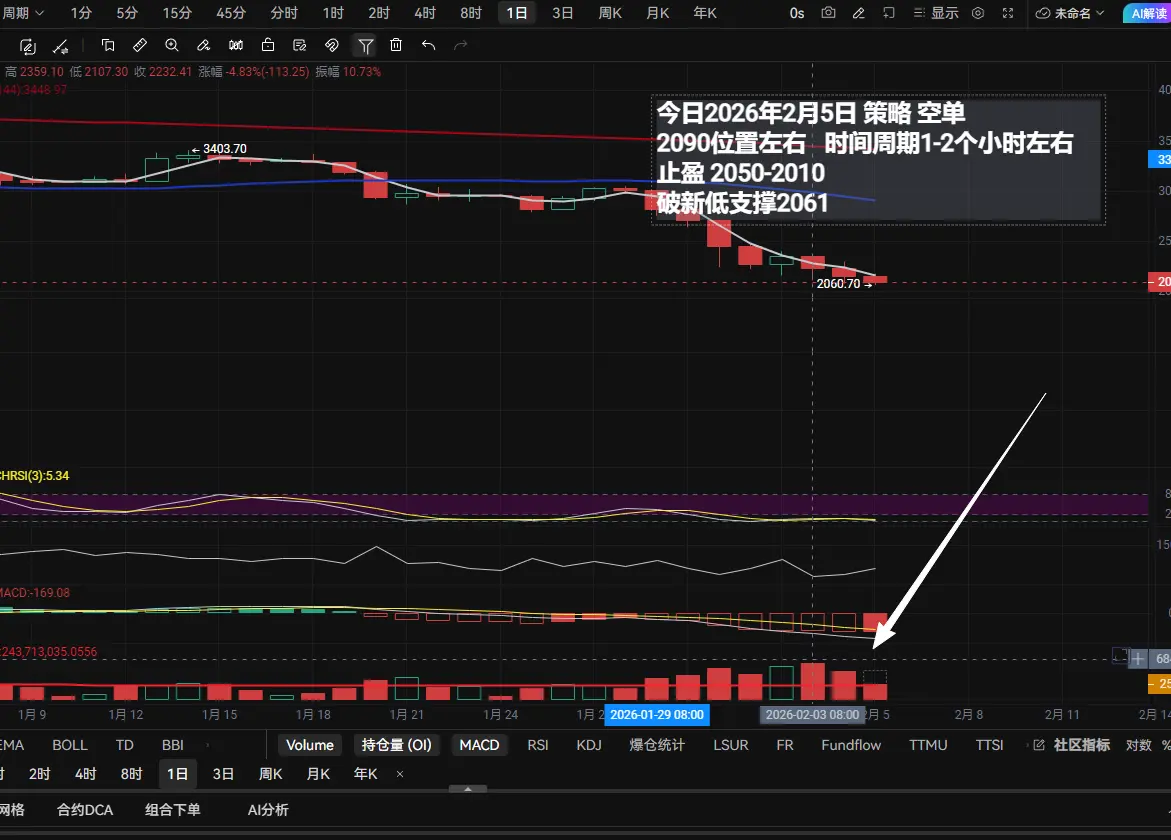Pick the 月K monthly interval in top bar

tap(657, 13)
